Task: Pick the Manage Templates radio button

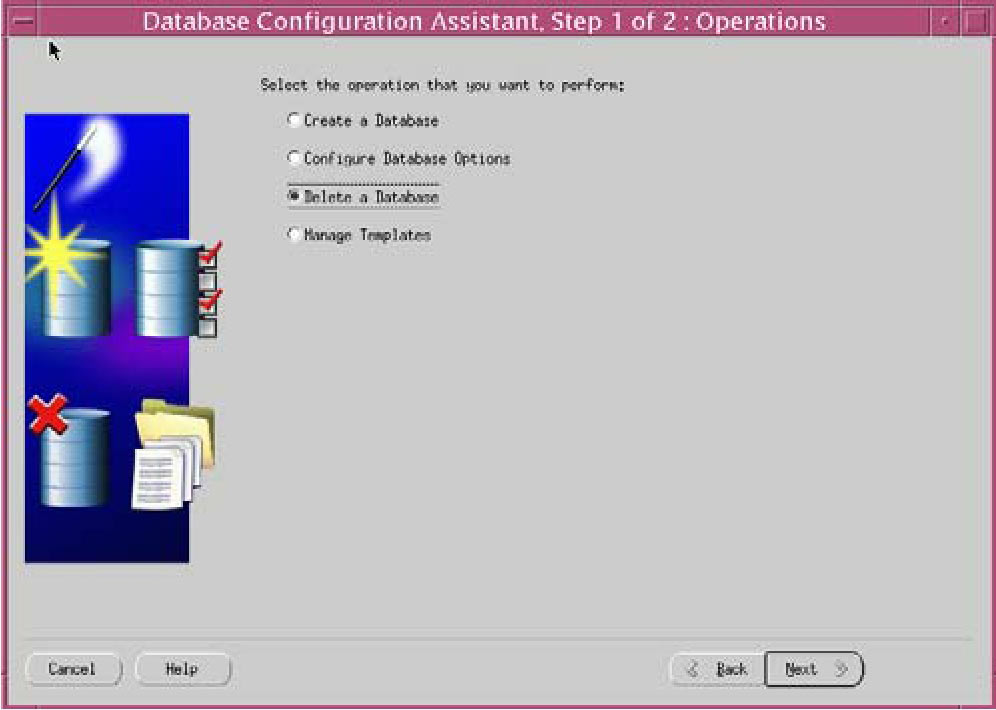Action: tap(293, 235)
